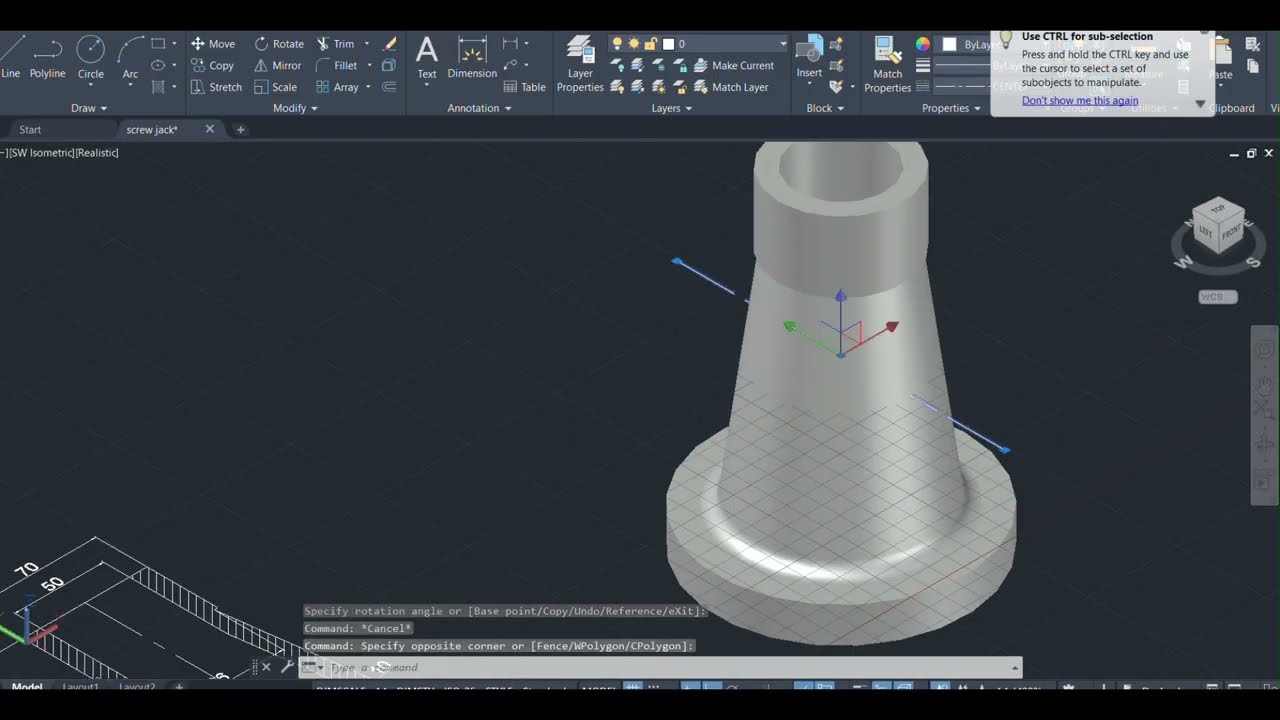1280x720 pixels.
Task: Select the Polyline tool
Action: pos(47,57)
